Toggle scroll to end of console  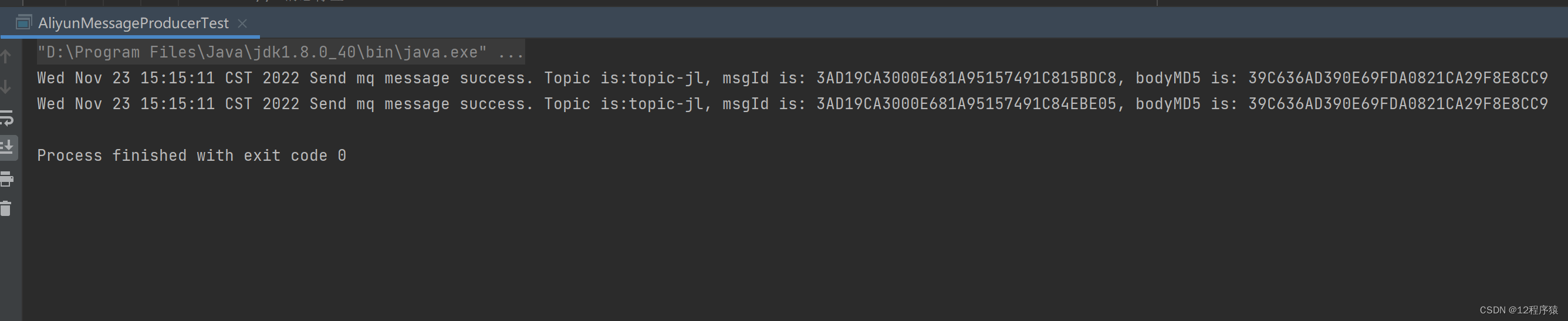pos(7,147)
